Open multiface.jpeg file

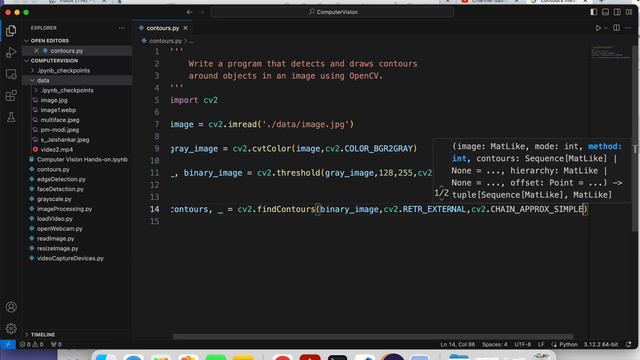pos(60,120)
